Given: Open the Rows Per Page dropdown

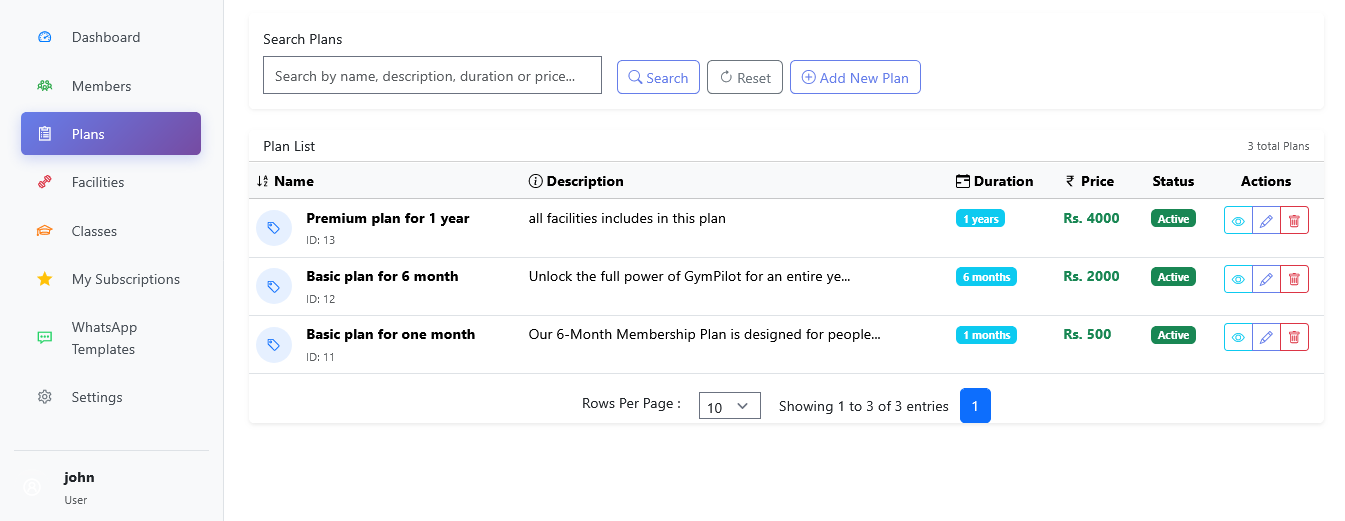Looking at the screenshot, I should [x=730, y=406].
